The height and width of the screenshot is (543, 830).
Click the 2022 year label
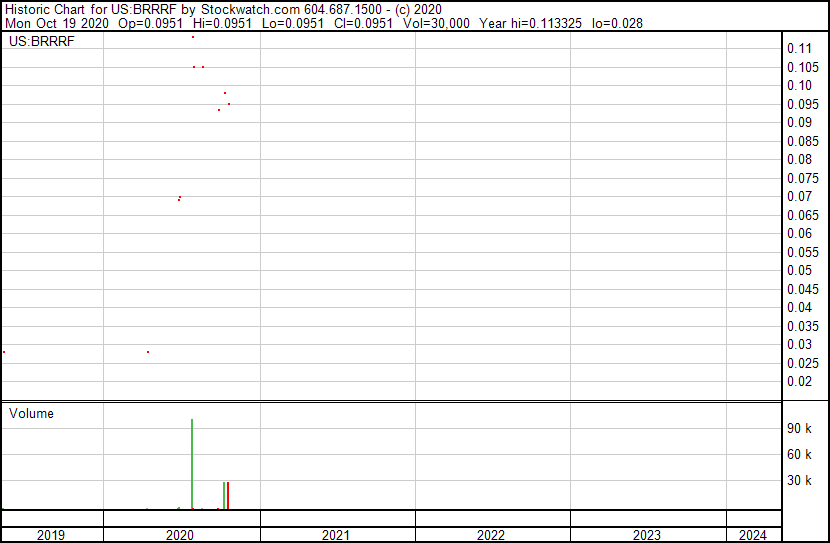pyautogui.click(x=491, y=535)
